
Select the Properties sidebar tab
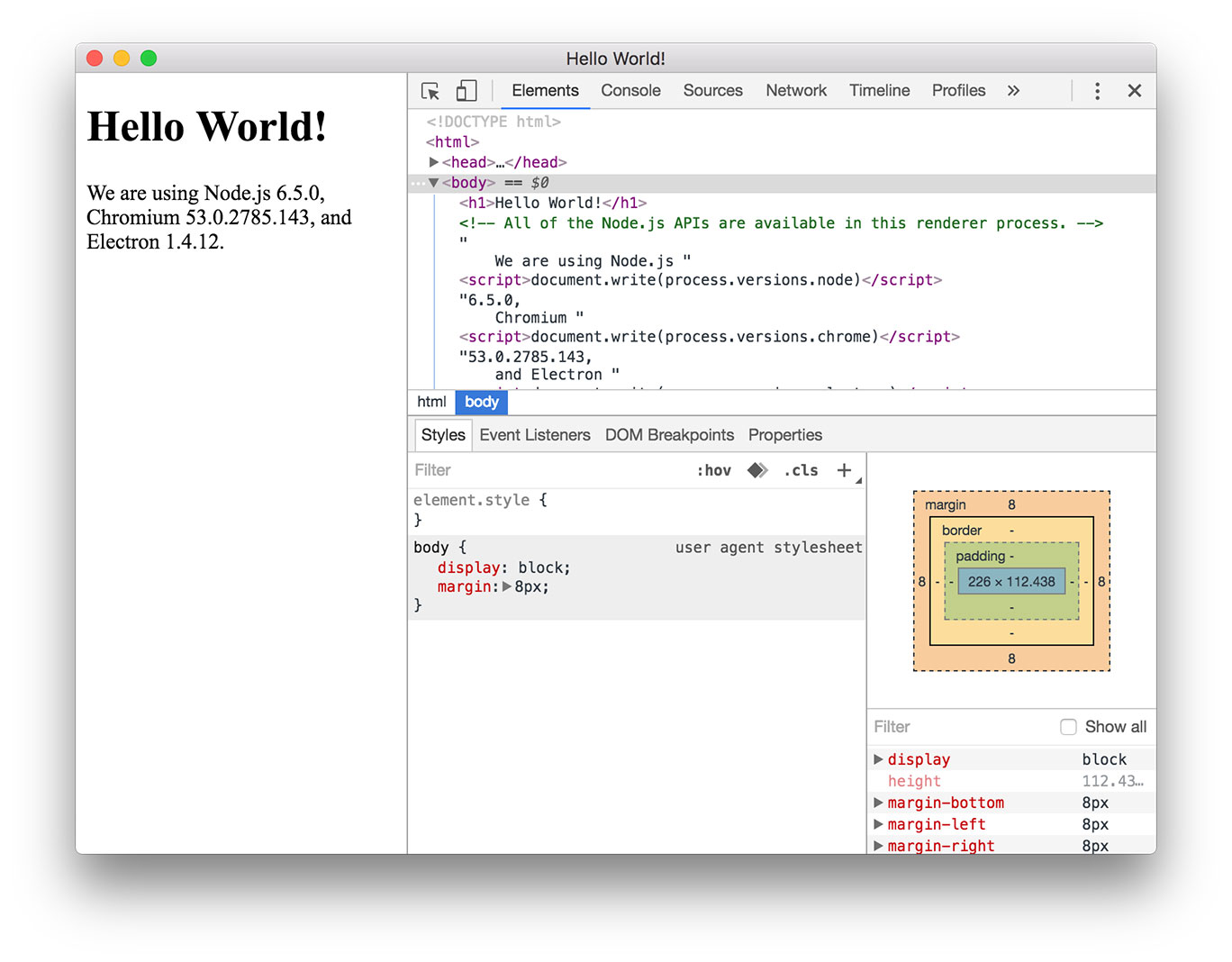tap(785, 435)
